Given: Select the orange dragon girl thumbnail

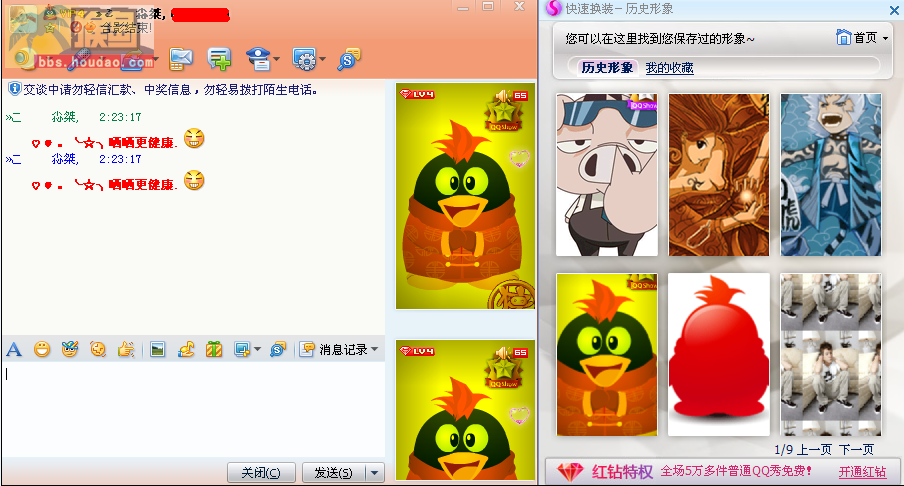Looking at the screenshot, I should click(x=719, y=175).
